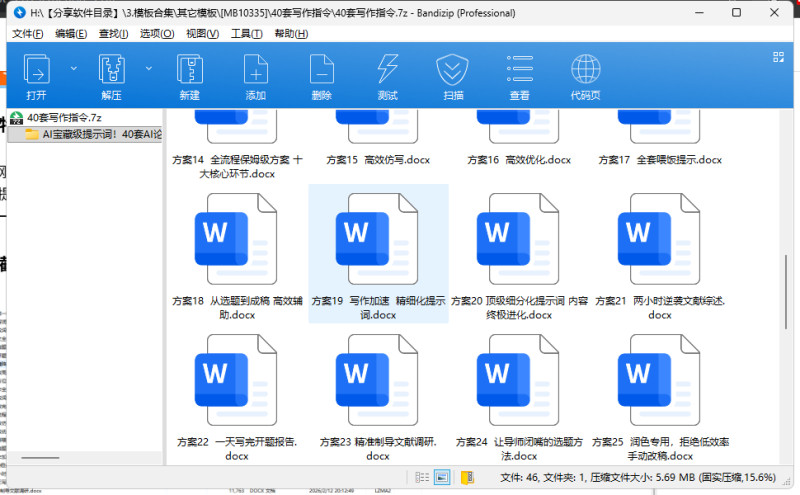This screenshot has height=495, width=800.
Task: Minimize the Bandizip window
Action: pos(699,12)
